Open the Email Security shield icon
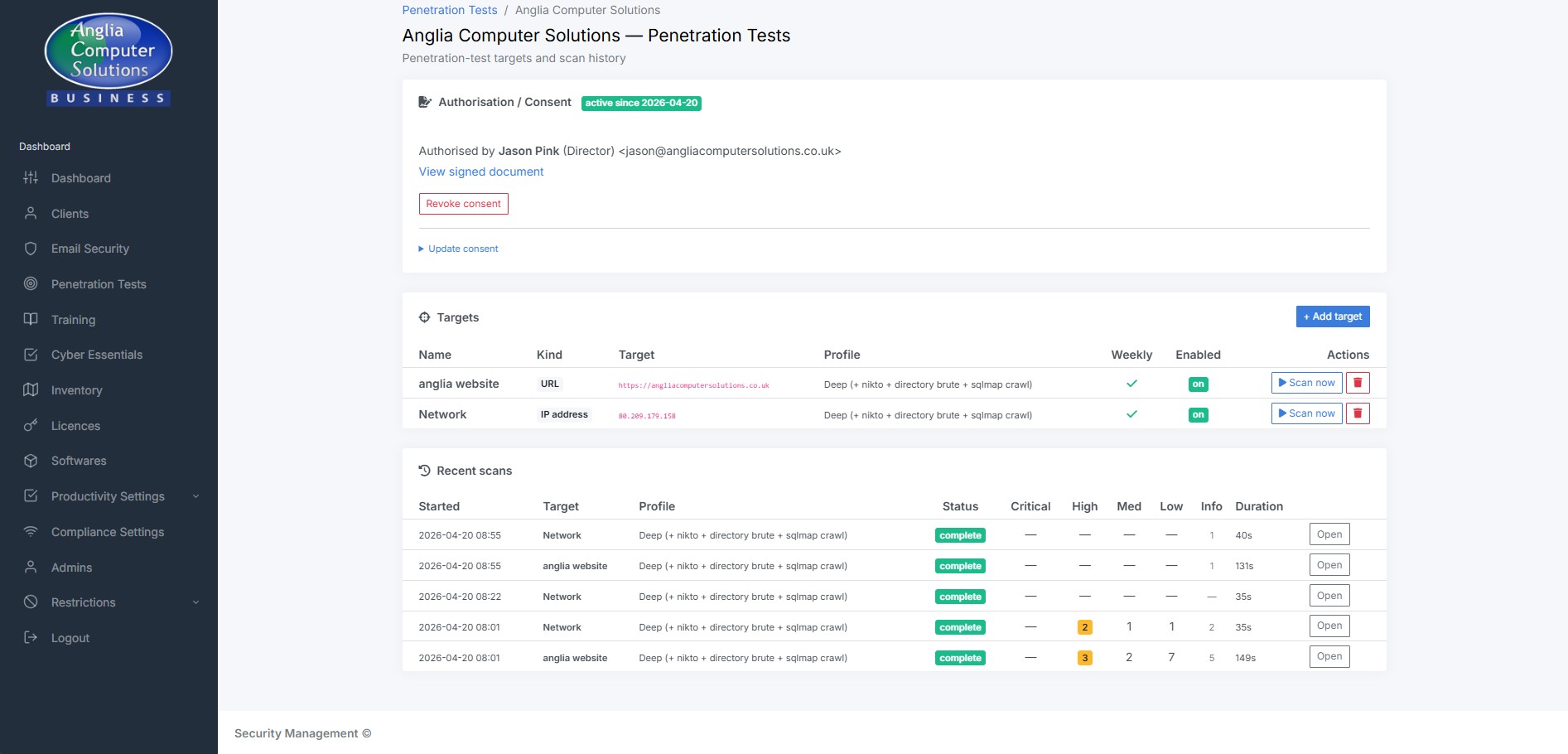 [31, 249]
